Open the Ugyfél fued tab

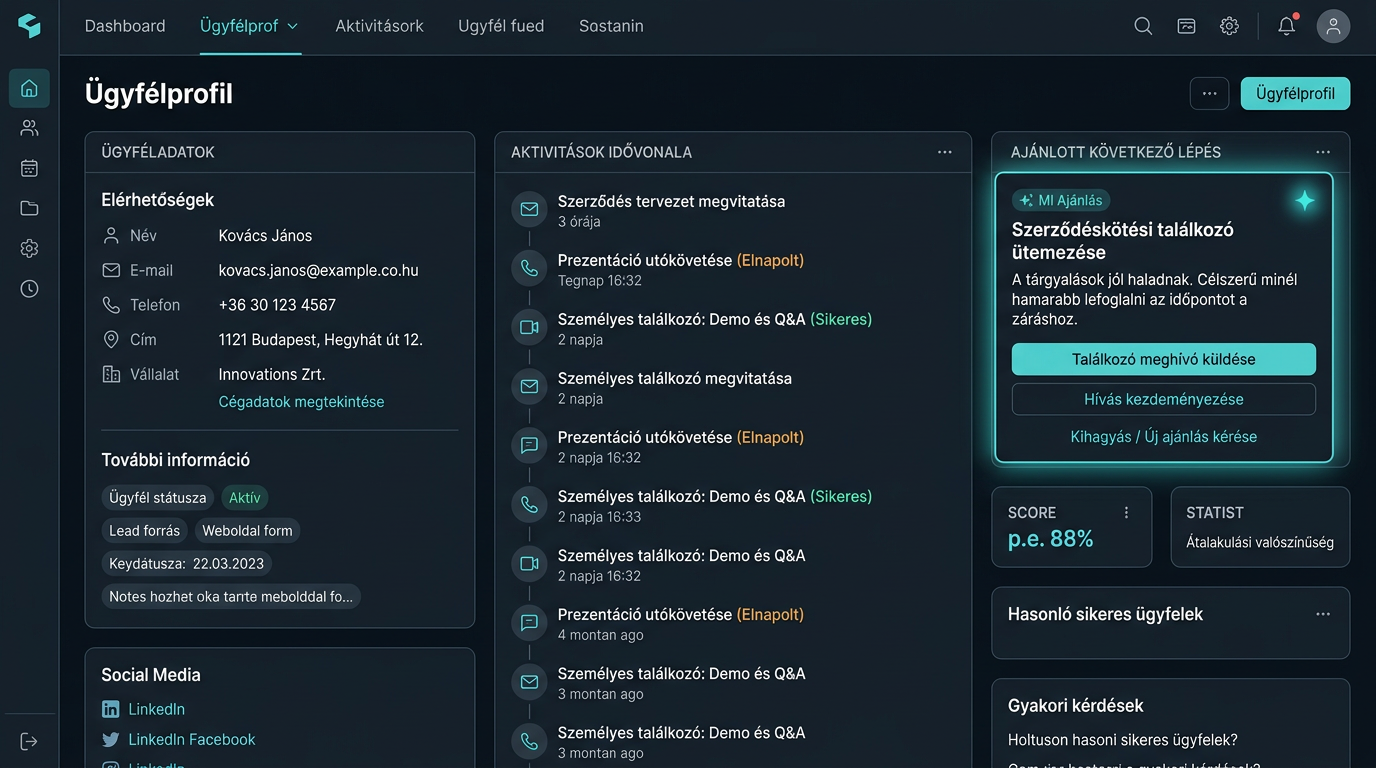click(501, 26)
